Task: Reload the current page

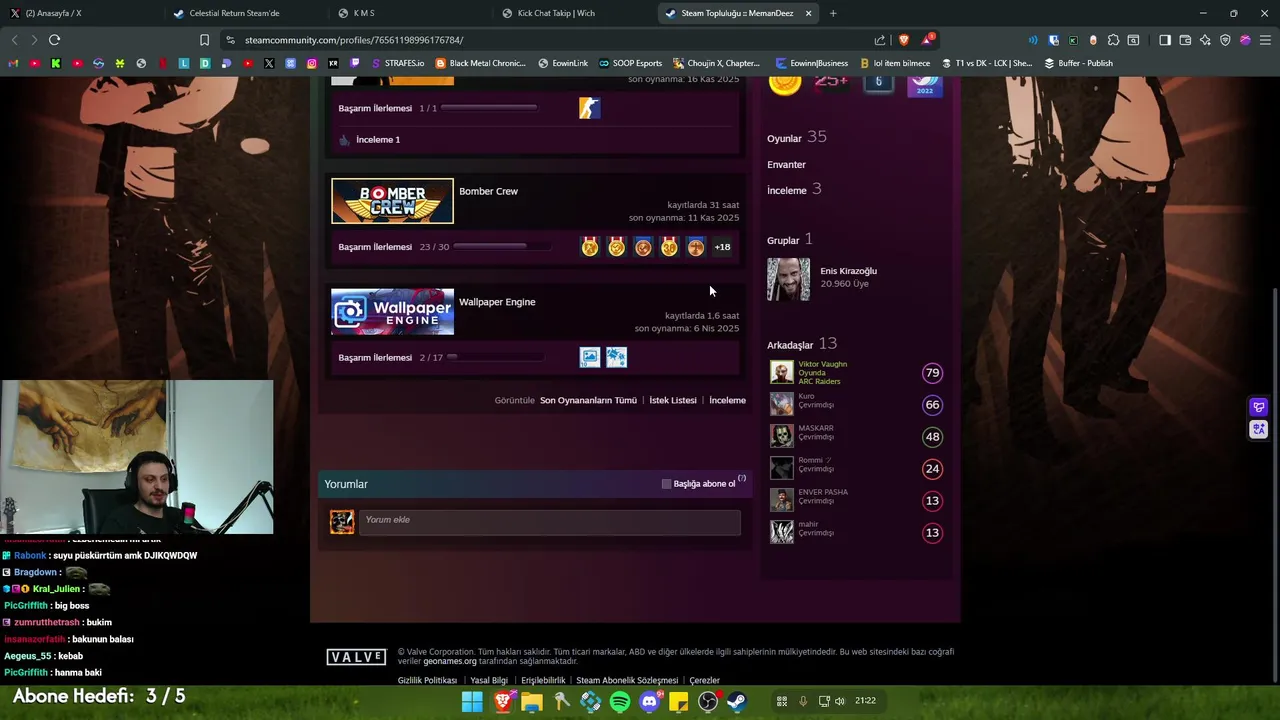Action: tap(54, 40)
